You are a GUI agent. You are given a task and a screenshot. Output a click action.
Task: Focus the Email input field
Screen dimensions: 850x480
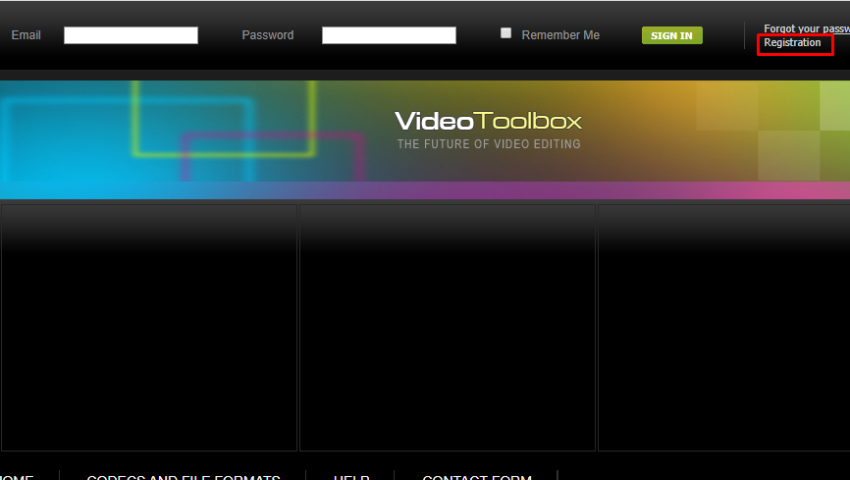(x=131, y=35)
